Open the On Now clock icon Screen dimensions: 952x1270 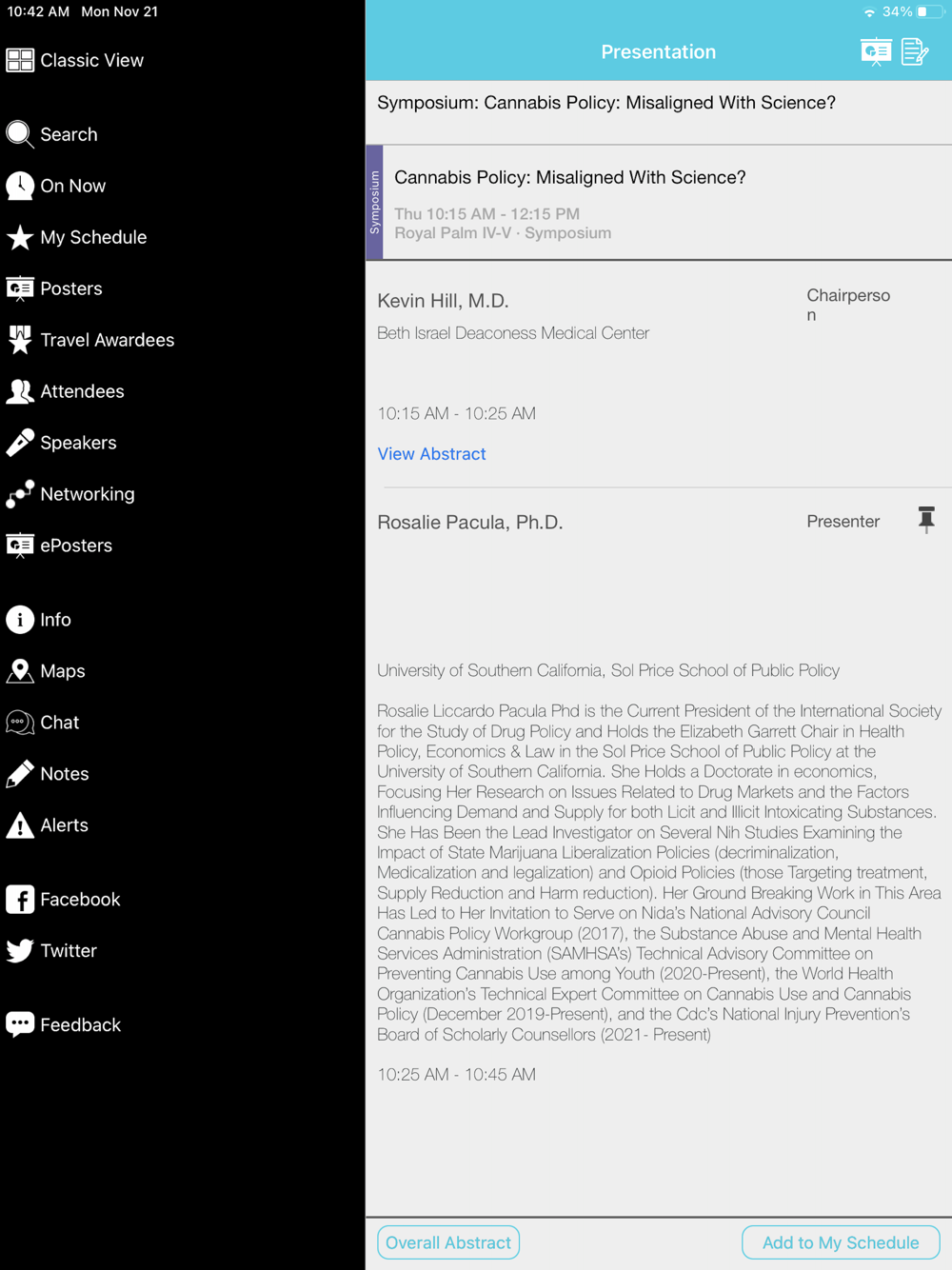[x=20, y=186]
